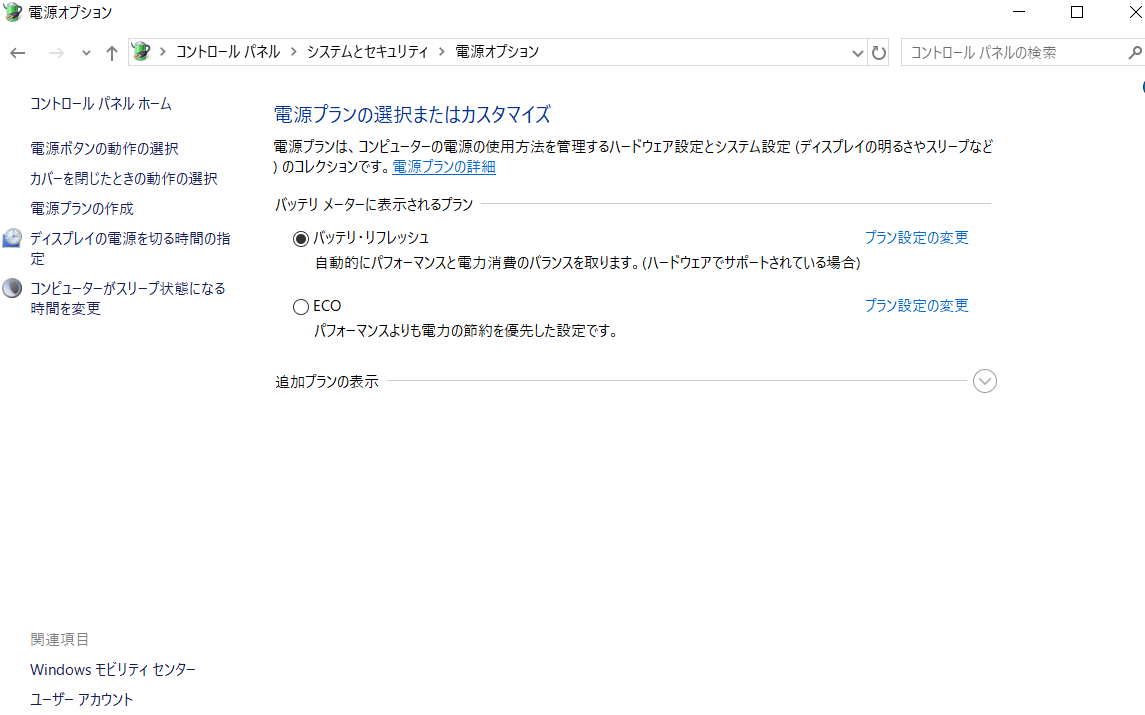The height and width of the screenshot is (715, 1145).
Task: Expand 追加プランの表示 with the chevron
Action: pos(984,381)
